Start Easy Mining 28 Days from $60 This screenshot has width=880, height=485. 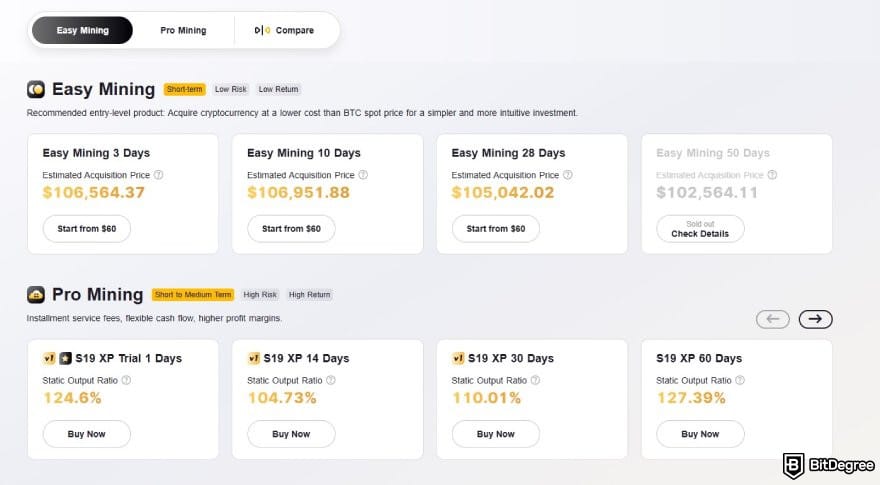click(496, 229)
